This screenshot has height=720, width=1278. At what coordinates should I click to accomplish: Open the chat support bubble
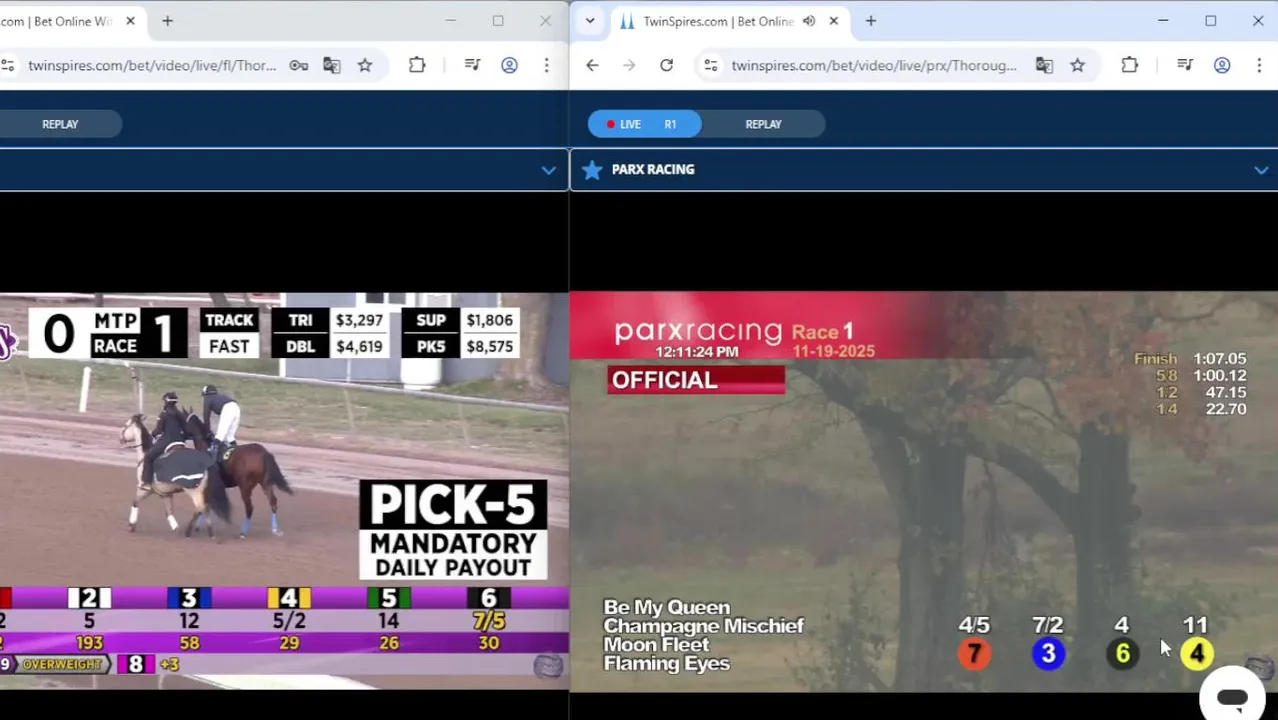[x=1232, y=697]
